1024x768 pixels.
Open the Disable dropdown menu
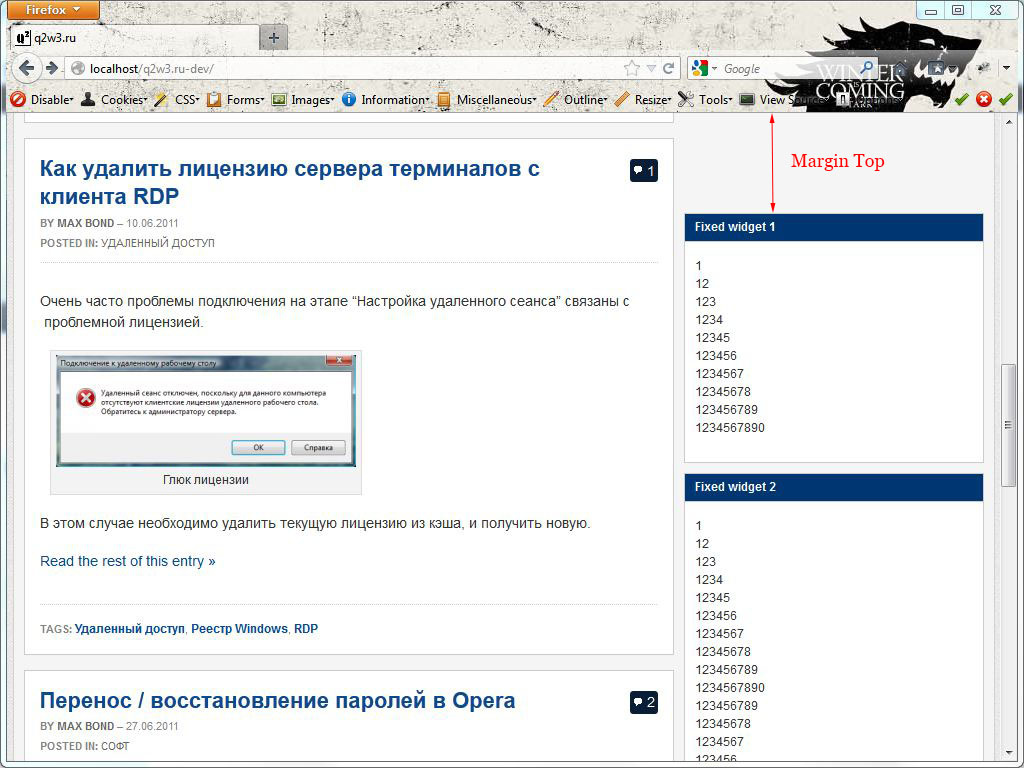[42, 99]
